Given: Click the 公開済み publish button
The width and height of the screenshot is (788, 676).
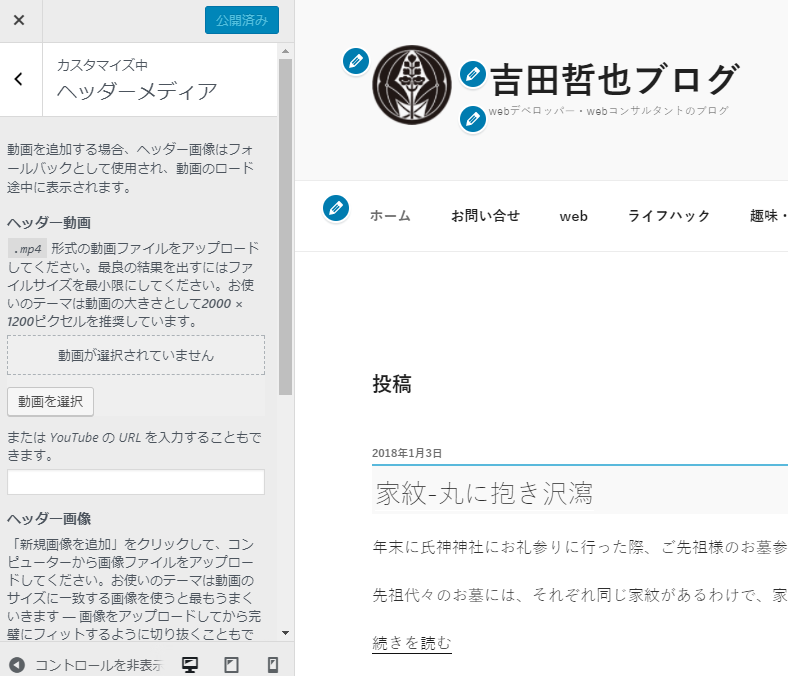Looking at the screenshot, I should (241, 20).
